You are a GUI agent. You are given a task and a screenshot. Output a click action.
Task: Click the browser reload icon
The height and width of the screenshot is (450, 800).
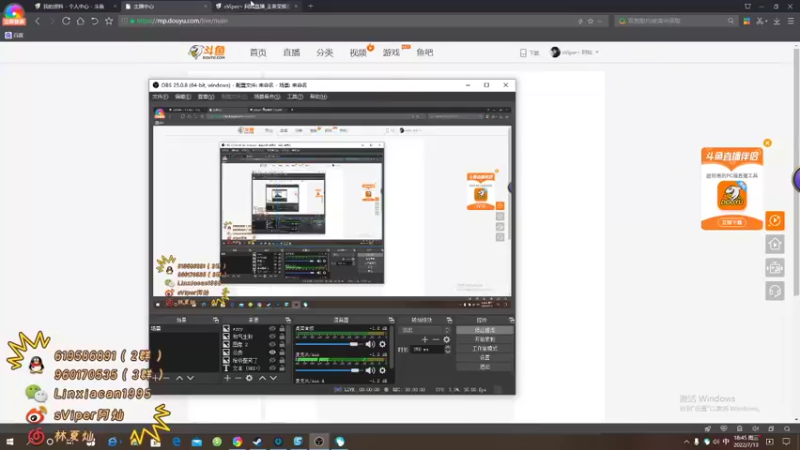click(x=66, y=21)
